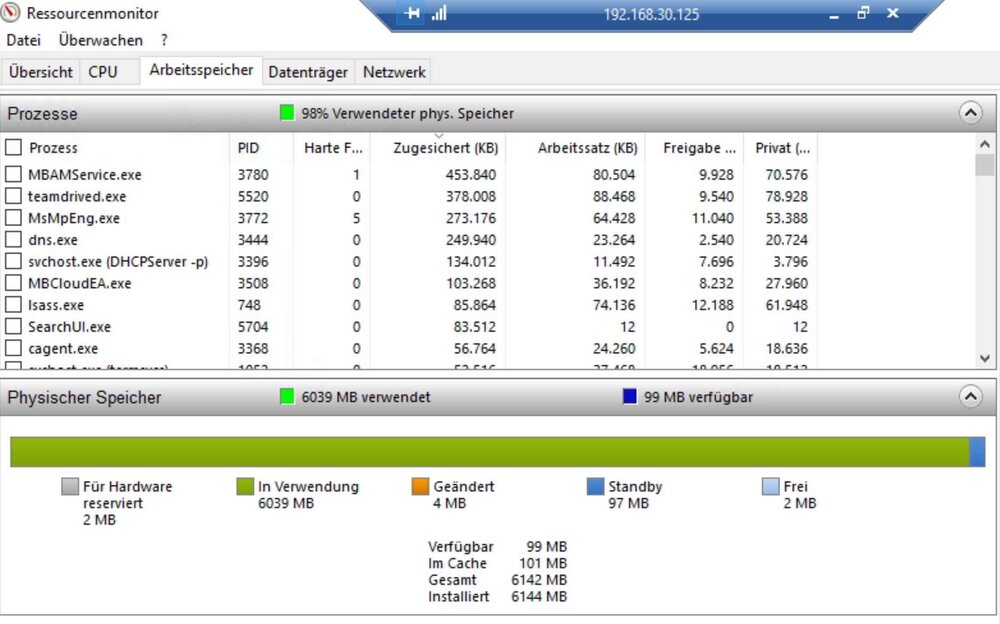The width and height of the screenshot is (1000, 624).
Task: Collapse the Prozesse section
Action: click(x=970, y=113)
